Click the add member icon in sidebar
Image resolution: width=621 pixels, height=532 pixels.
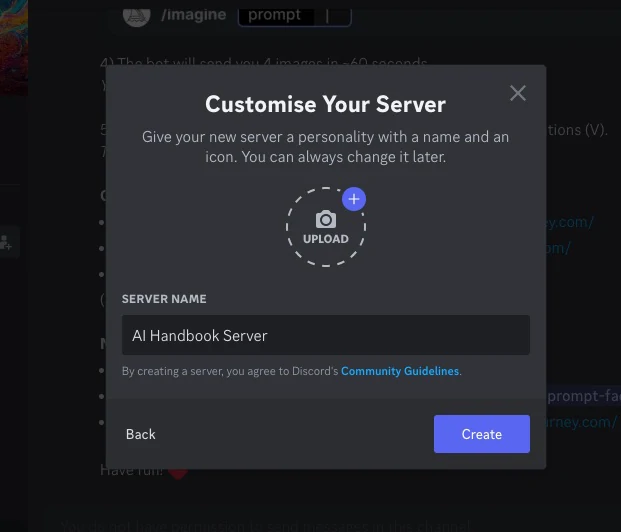click(x=6, y=242)
